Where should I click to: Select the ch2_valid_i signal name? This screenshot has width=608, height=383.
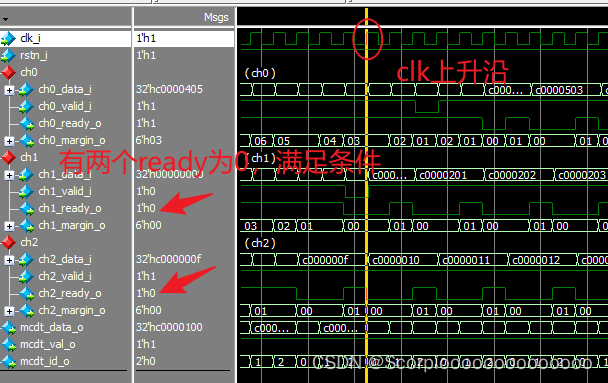pyautogui.click(x=65, y=276)
